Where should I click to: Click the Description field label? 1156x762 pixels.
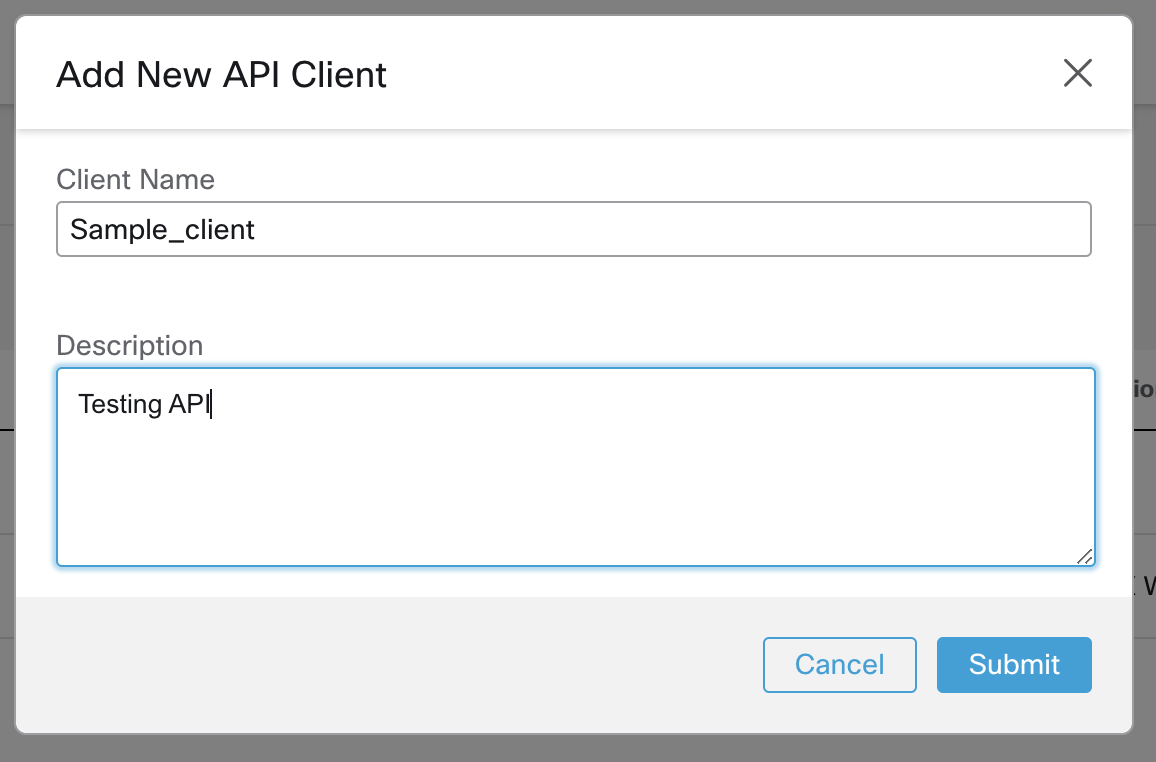[129, 345]
